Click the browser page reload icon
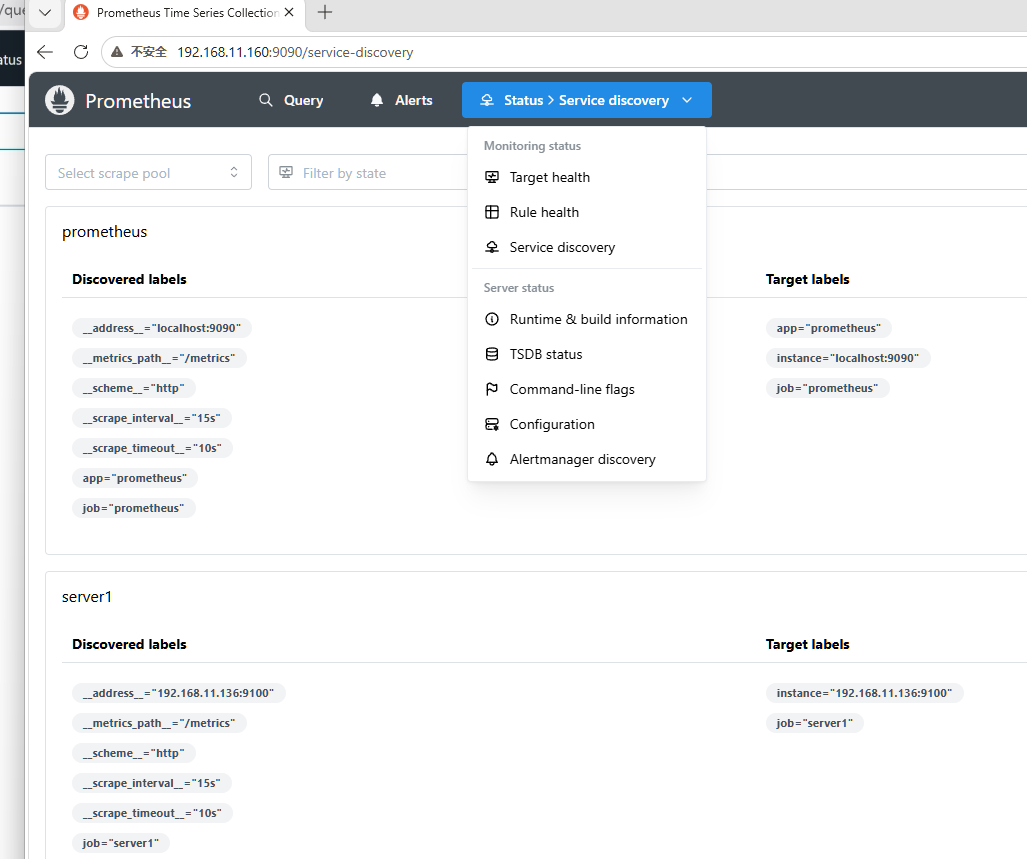Viewport: 1027px width, 859px height. [x=81, y=52]
